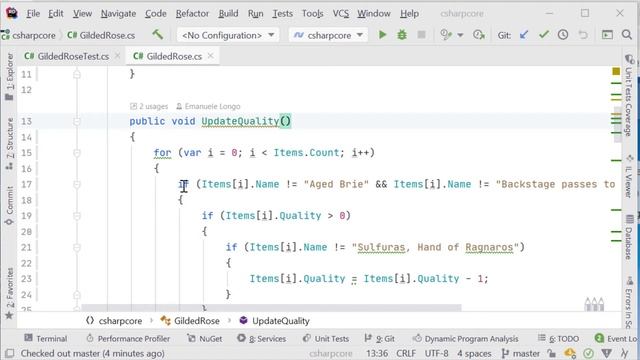
Task: Collapse the UpdateQuality method fold marker
Action: [x=77, y=121]
